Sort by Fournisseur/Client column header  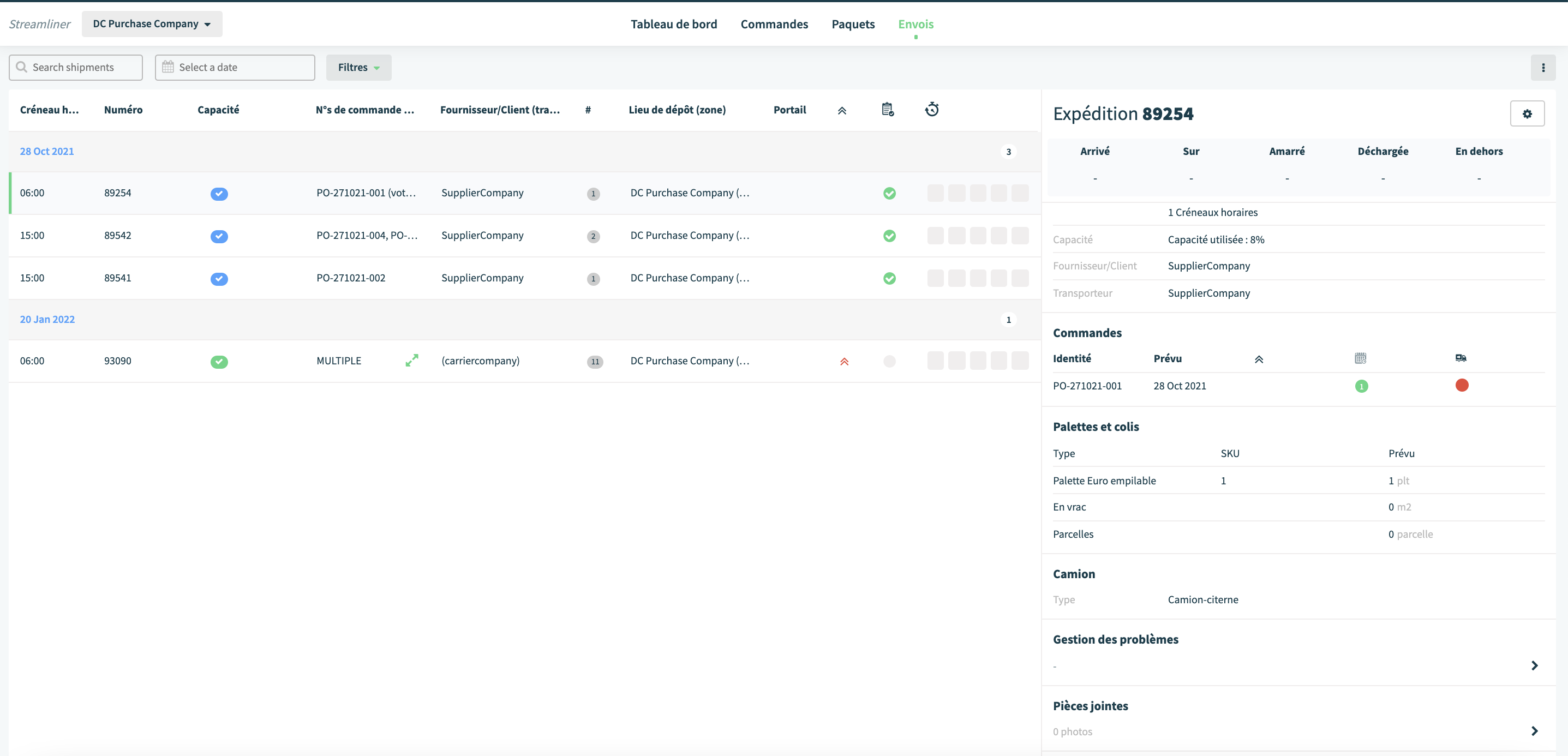(x=500, y=110)
